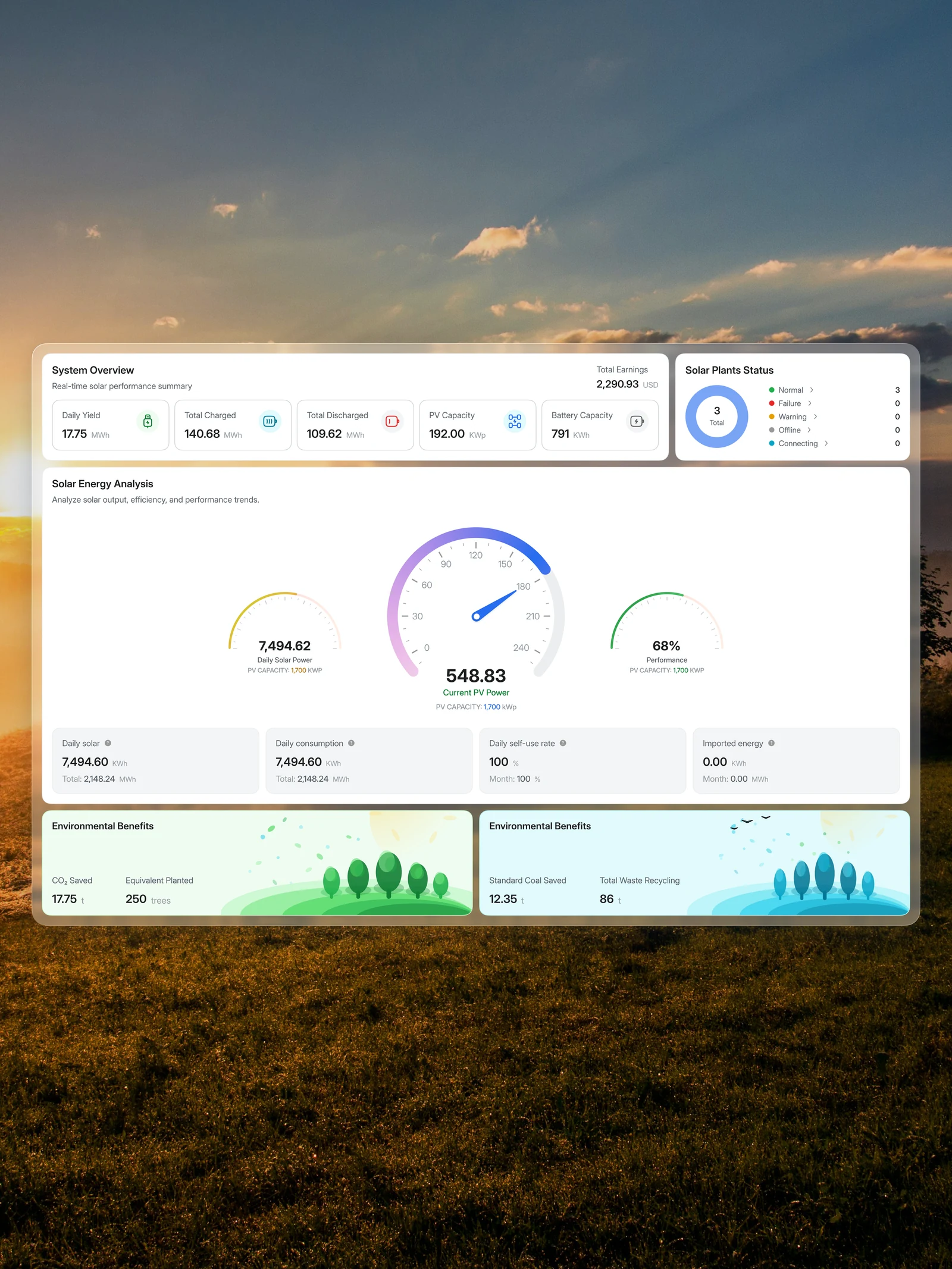
Task: Click the Daily self-use rate info icon
Action: (563, 743)
